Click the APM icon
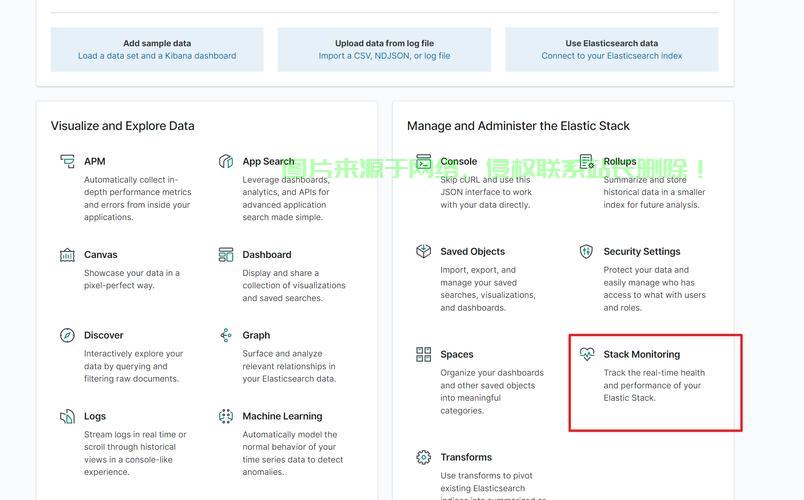 pyautogui.click(x=67, y=162)
